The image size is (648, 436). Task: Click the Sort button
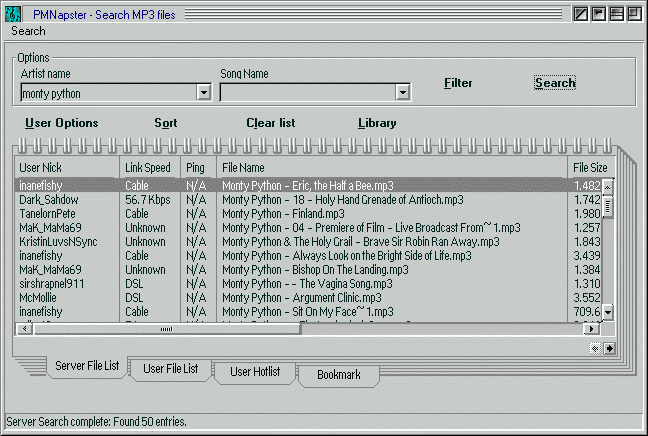166,123
